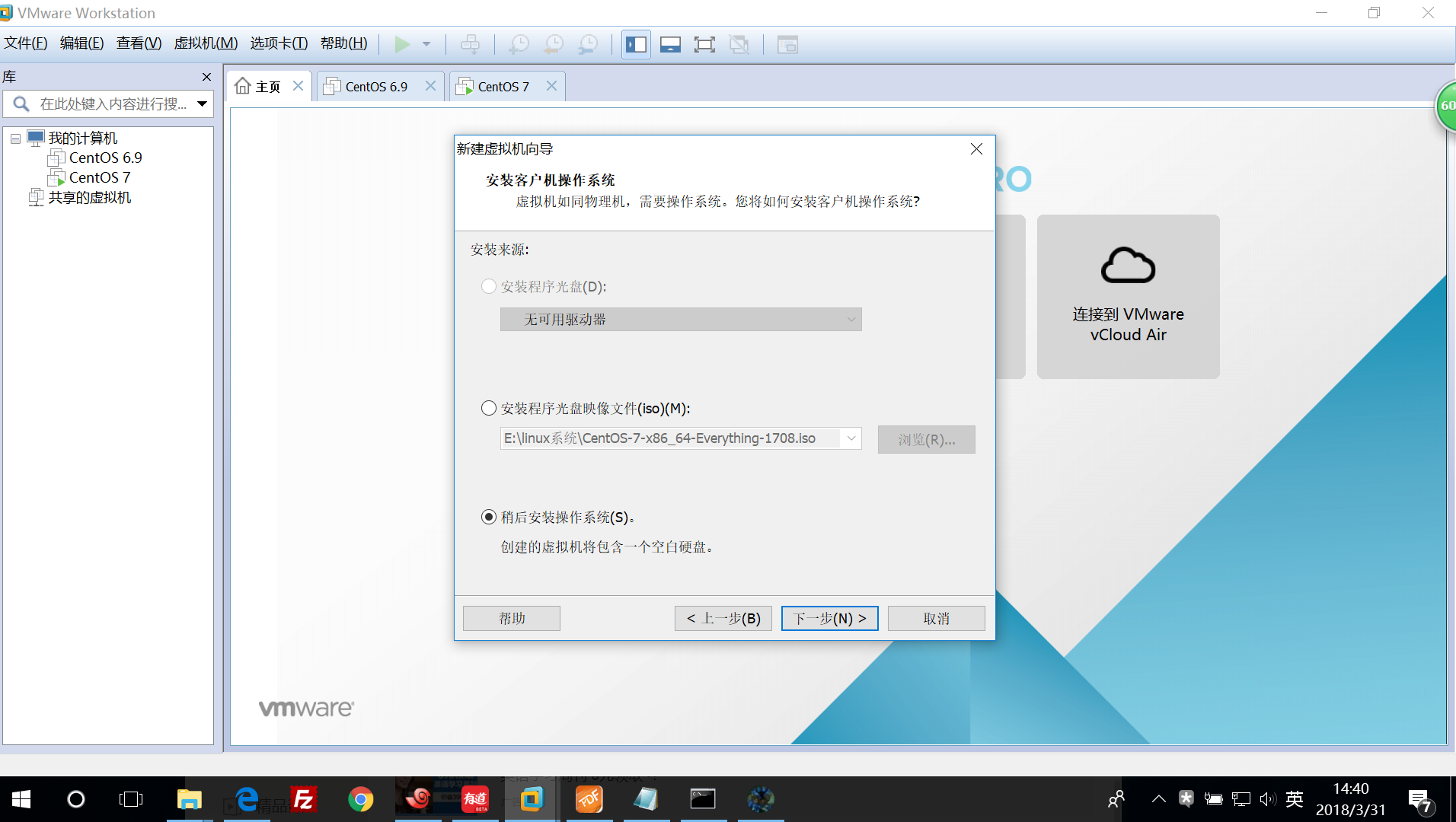Open the command prompt taskbar icon
The width and height of the screenshot is (1456, 822).
click(703, 799)
